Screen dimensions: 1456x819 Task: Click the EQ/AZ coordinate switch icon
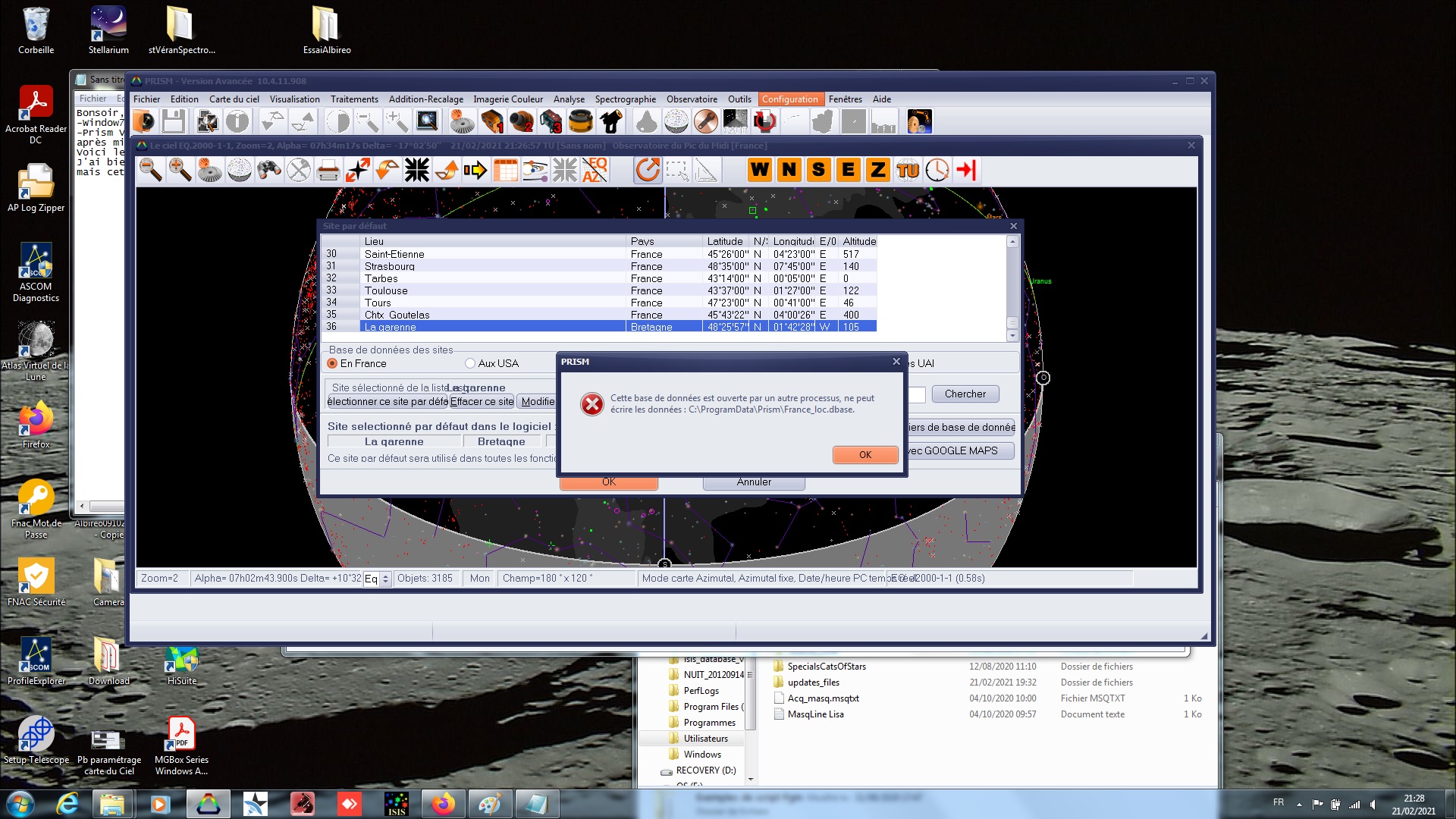[595, 171]
